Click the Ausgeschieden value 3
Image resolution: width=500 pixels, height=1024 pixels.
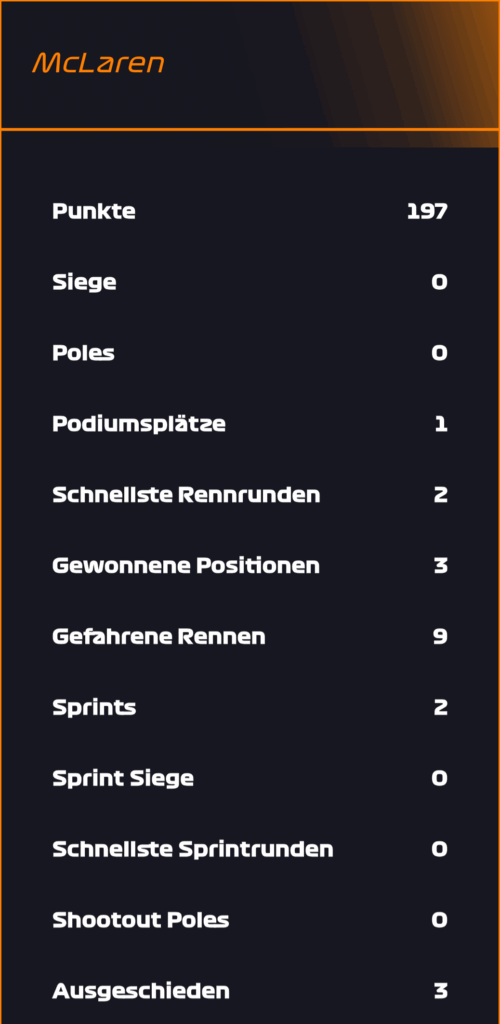tap(441, 991)
